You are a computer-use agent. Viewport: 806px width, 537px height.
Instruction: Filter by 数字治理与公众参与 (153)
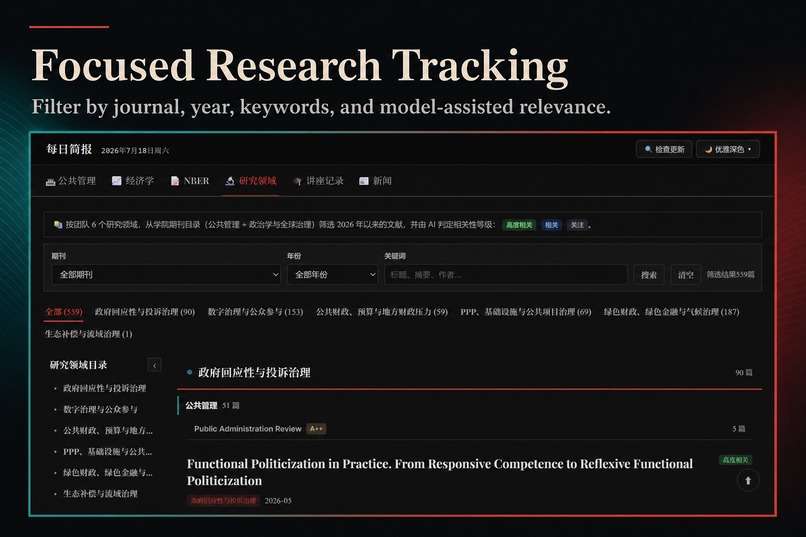pos(255,312)
